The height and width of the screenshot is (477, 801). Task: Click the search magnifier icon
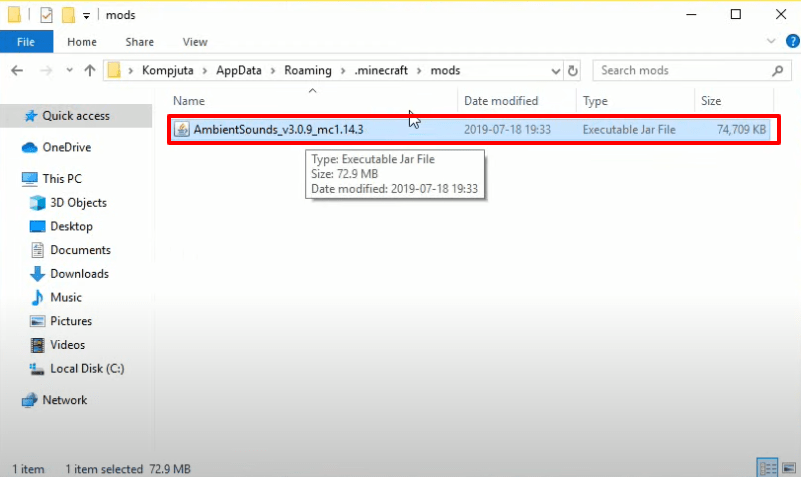point(778,70)
